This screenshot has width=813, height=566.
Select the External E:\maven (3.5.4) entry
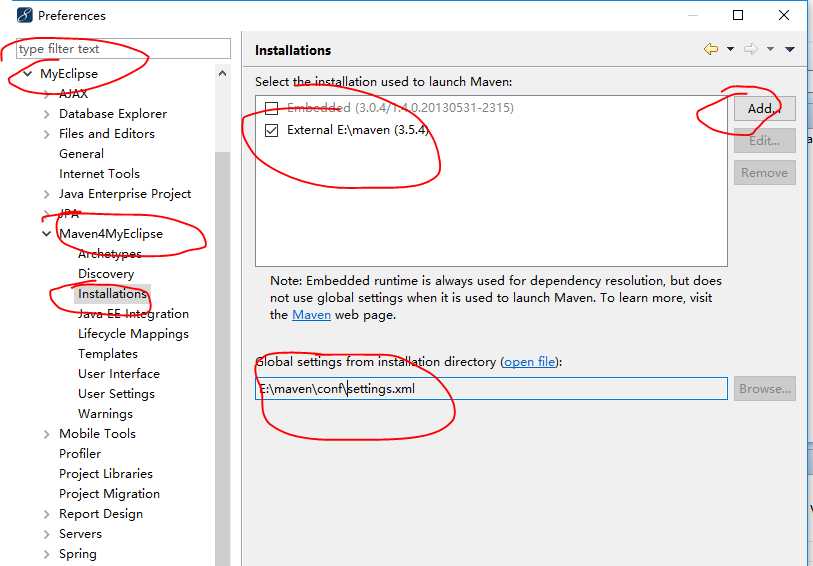[x=358, y=130]
